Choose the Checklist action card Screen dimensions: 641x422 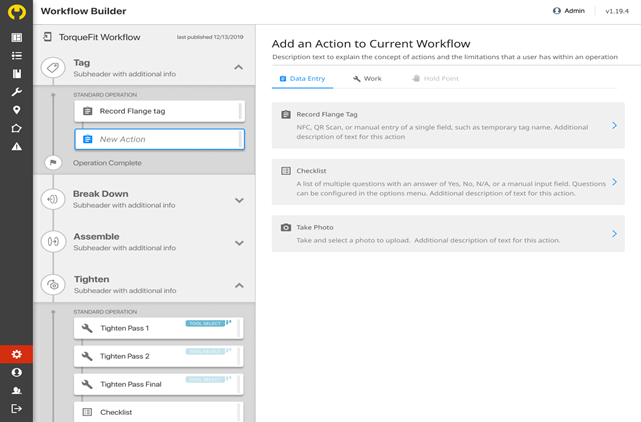(x=448, y=182)
